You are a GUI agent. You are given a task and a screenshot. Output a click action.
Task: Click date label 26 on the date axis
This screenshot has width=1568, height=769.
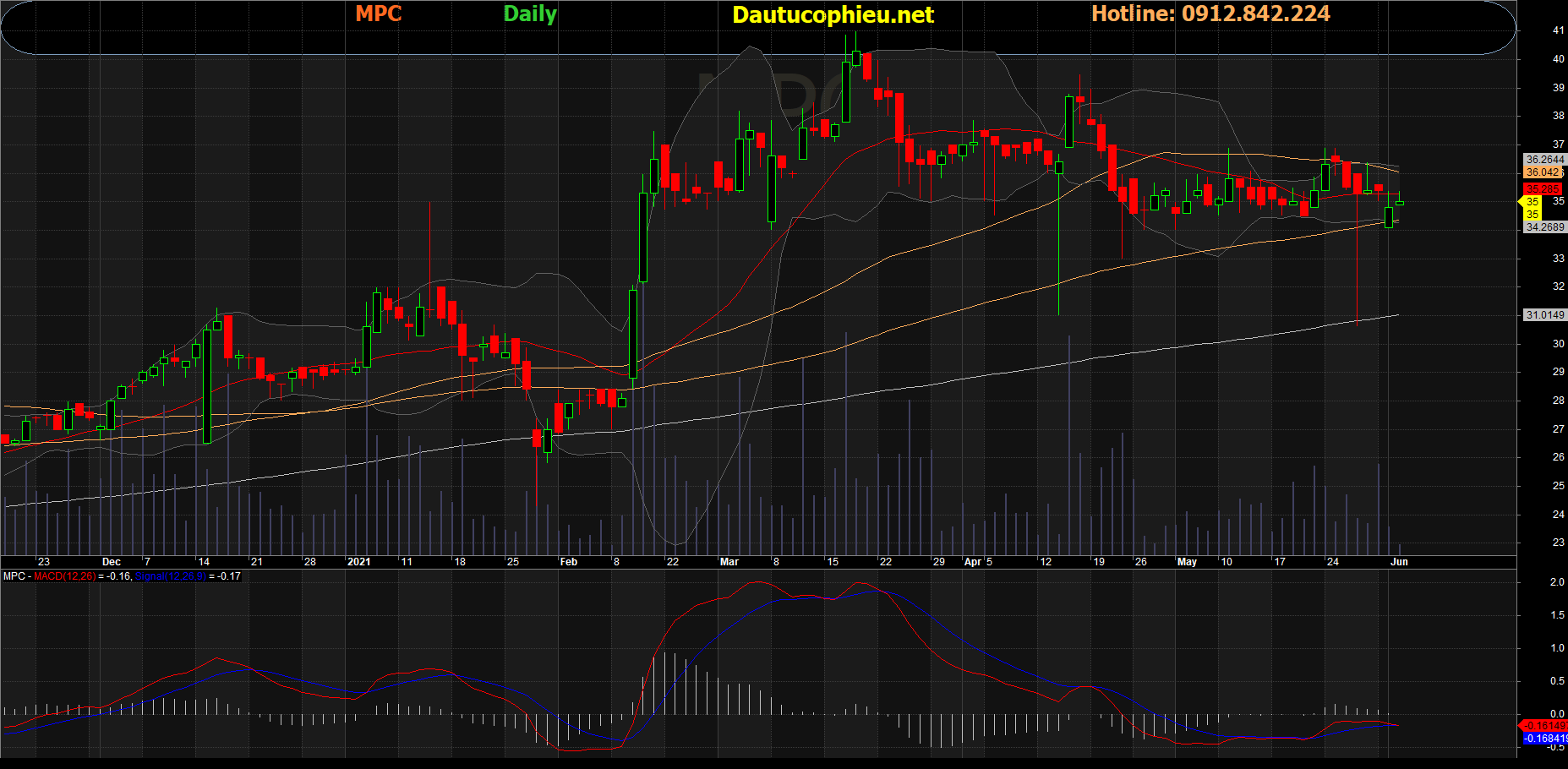pos(1141,562)
